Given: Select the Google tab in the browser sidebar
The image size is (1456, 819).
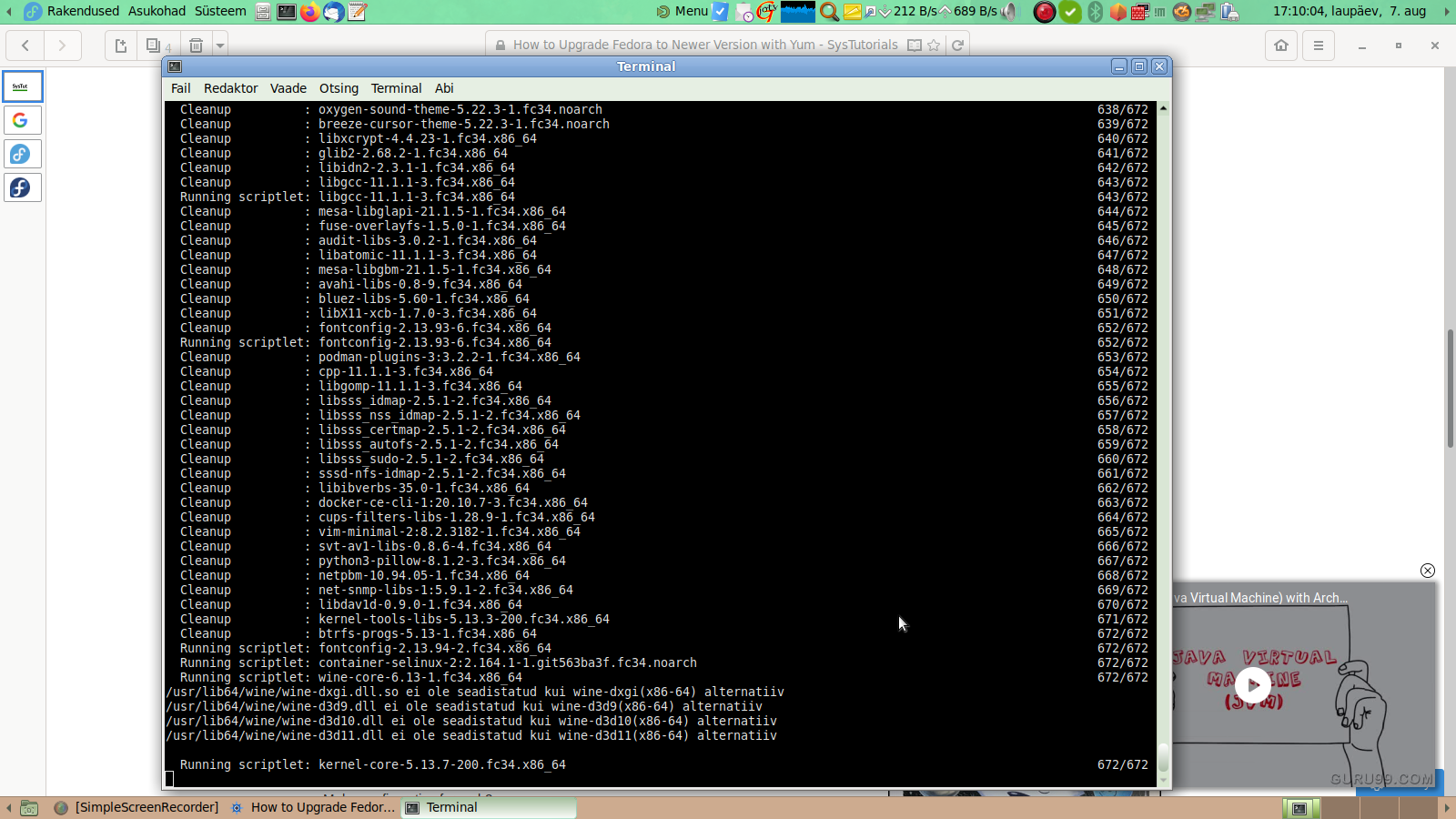Looking at the screenshot, I should [x=23, y=120].
